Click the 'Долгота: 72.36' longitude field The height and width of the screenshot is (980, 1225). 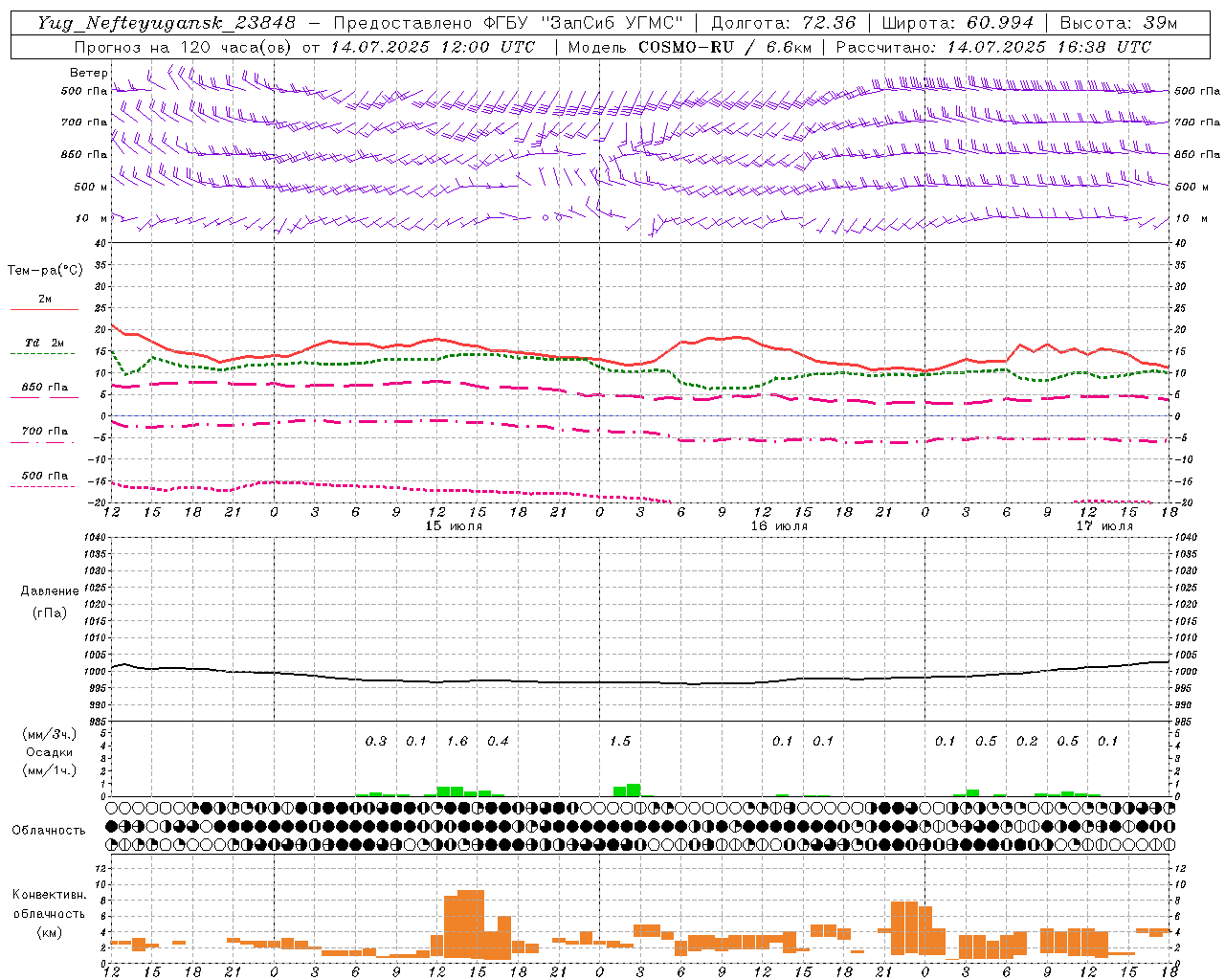tap(784, 23)
